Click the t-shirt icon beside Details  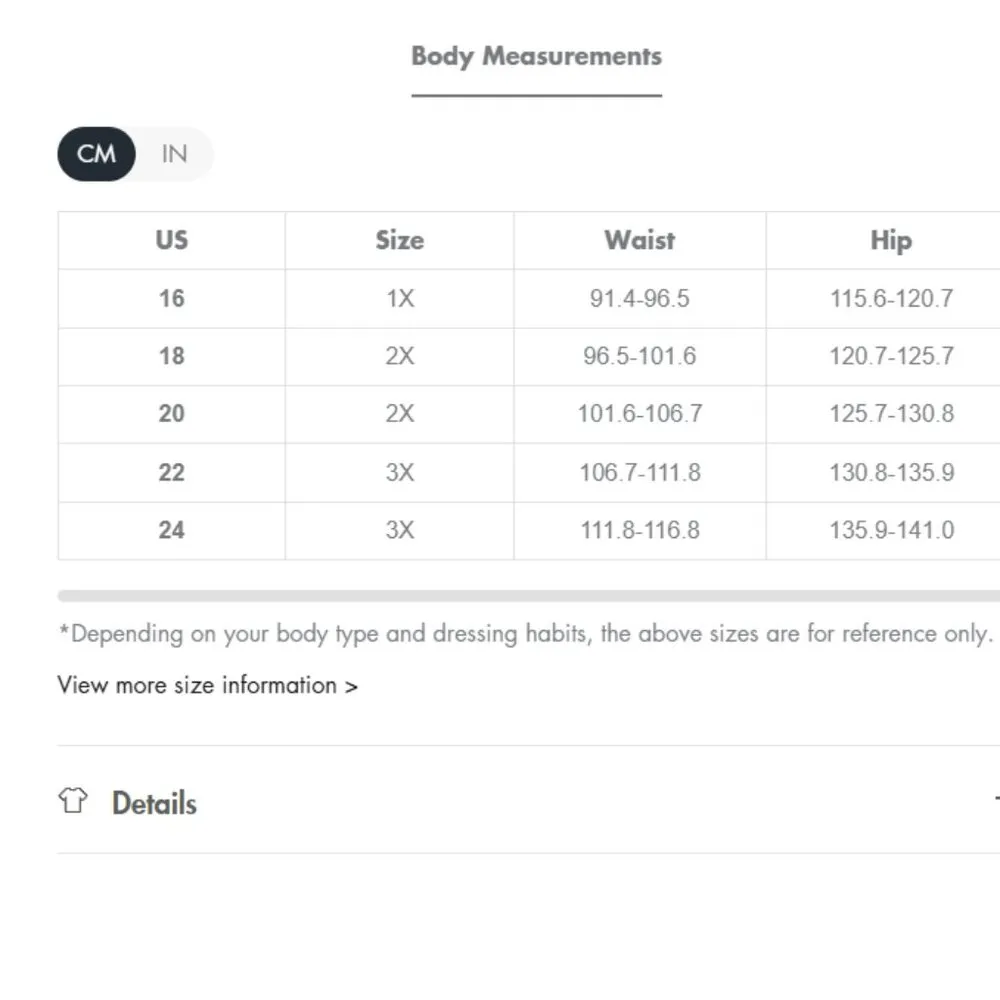coord(72,801)
